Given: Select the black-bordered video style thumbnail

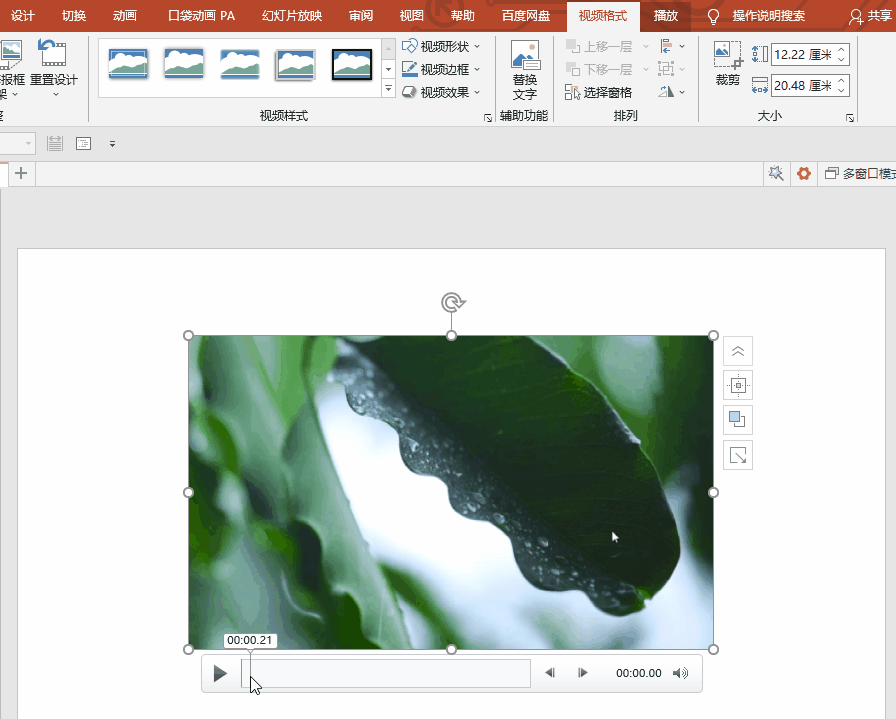Looking at the screenshot, I should click(x=351, y=64).
